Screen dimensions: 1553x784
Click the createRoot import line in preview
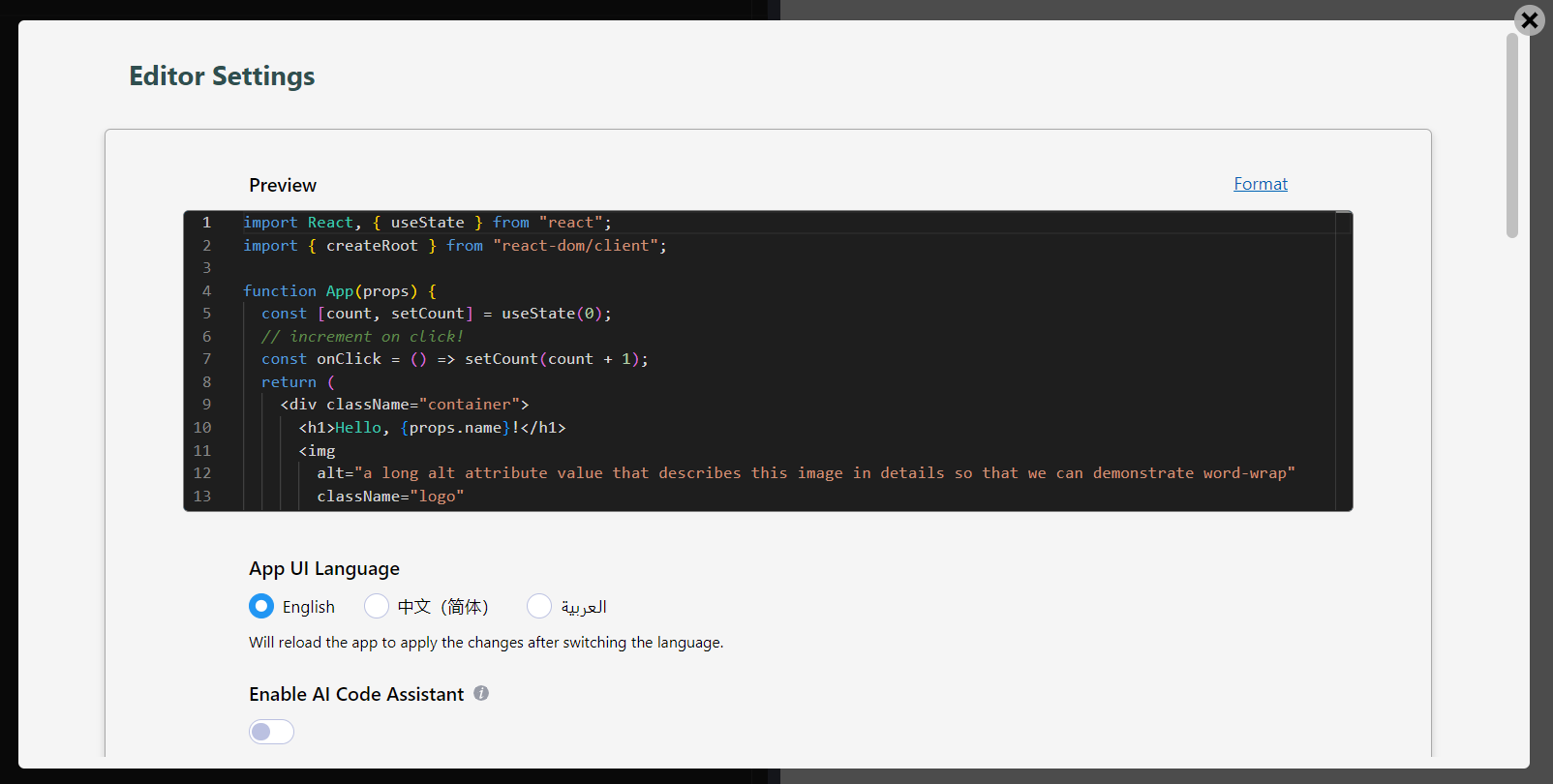[455, 246]
